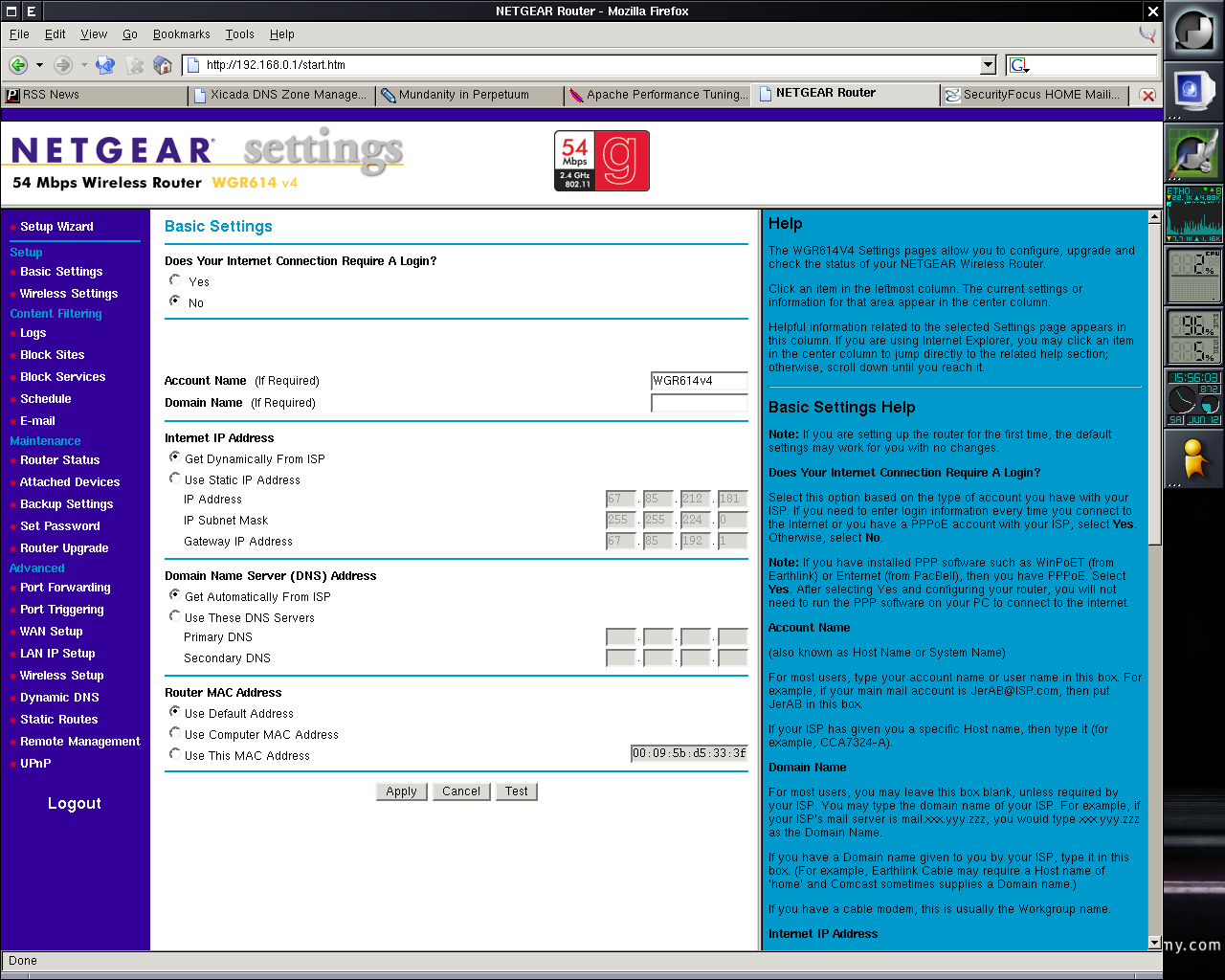
Task: Switch to the Apache Performance Tuning tab
Action: 657,95
